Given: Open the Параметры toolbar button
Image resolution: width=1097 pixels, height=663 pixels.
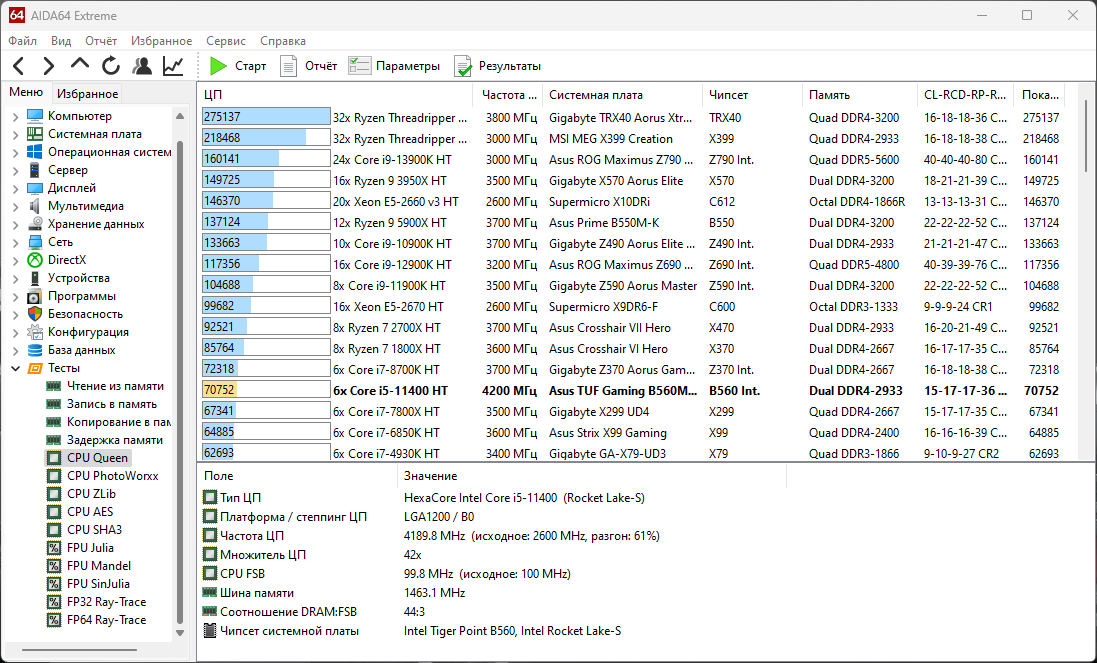Looking at the screenshot, I should coord(394,66).
